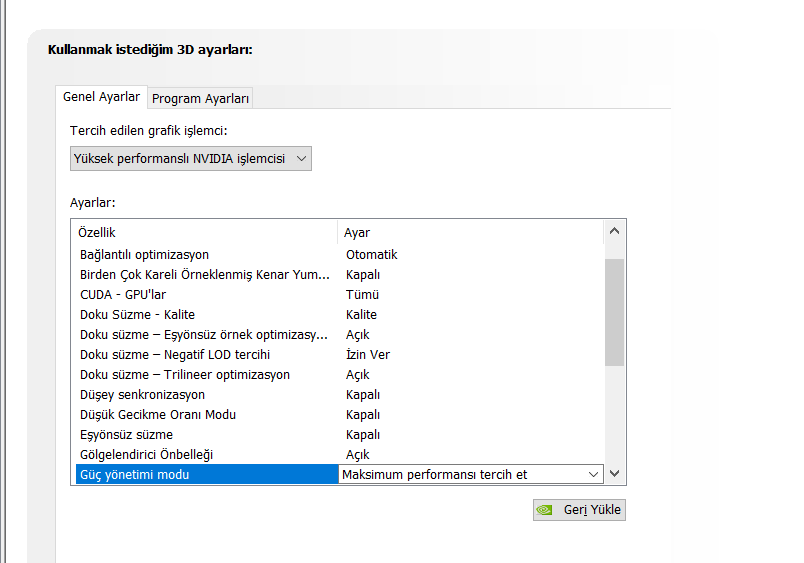Click Açık value for Gölgelendirici Önbelleği

point(357,455)
